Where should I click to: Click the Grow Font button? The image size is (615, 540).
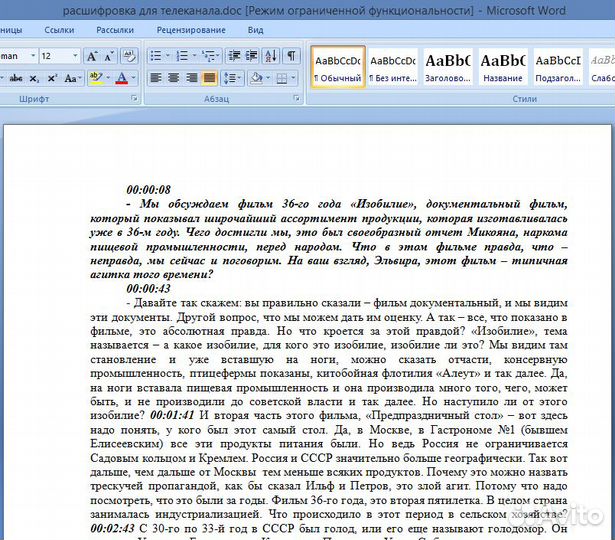[92, 56]
